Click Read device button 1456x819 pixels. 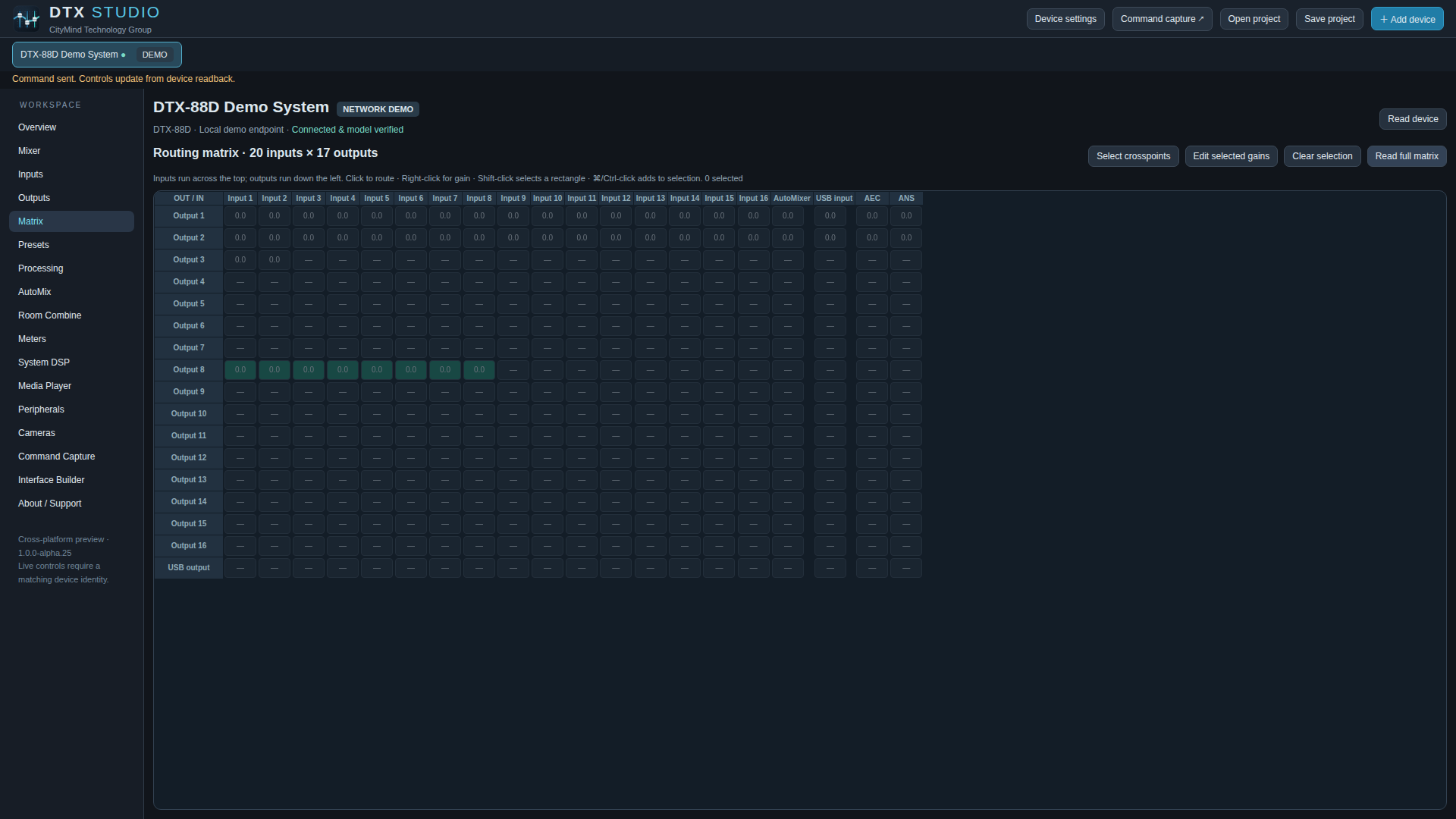[x=1413, y=119]
